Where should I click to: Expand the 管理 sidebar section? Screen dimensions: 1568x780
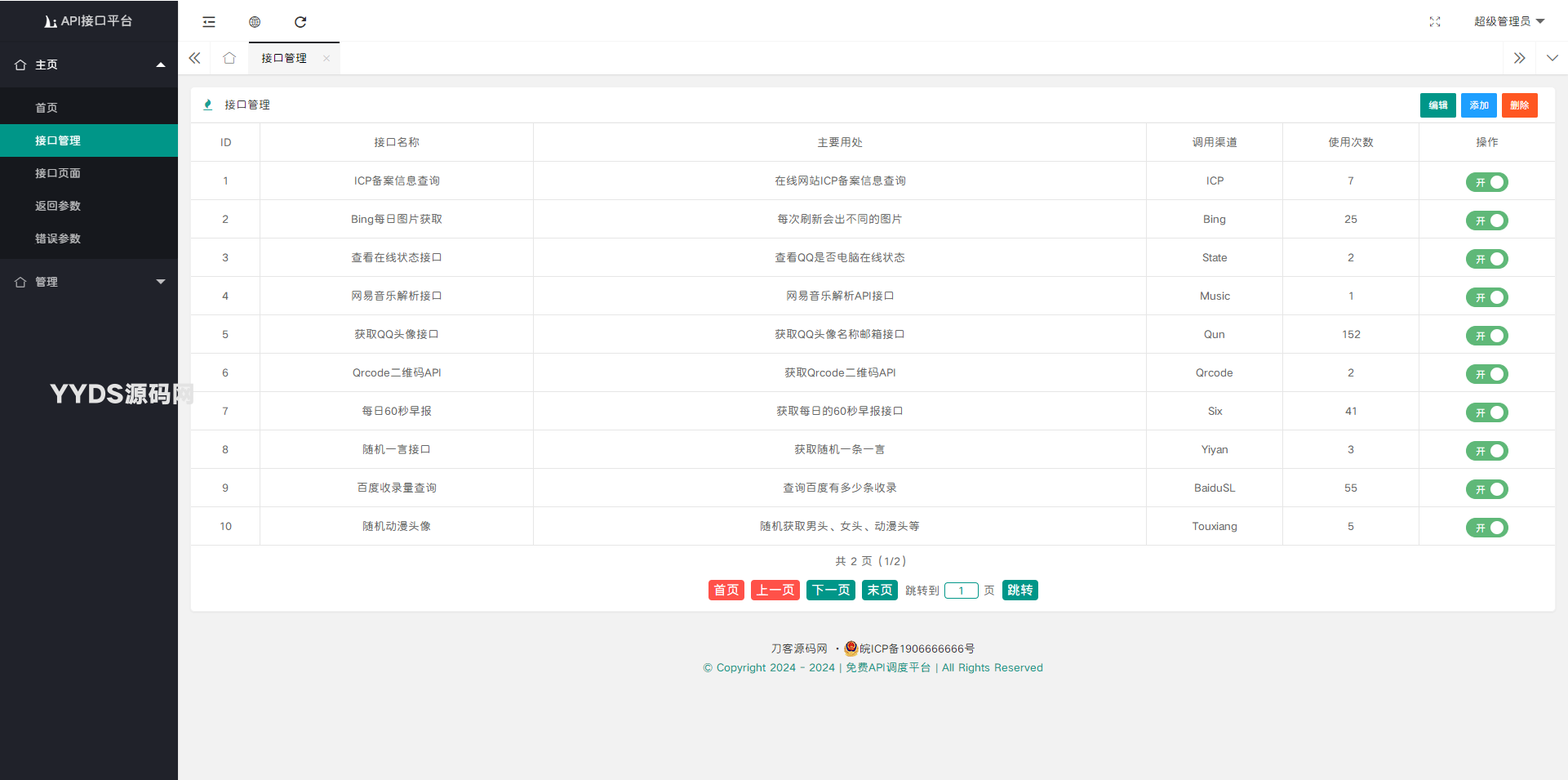[89, 282]
